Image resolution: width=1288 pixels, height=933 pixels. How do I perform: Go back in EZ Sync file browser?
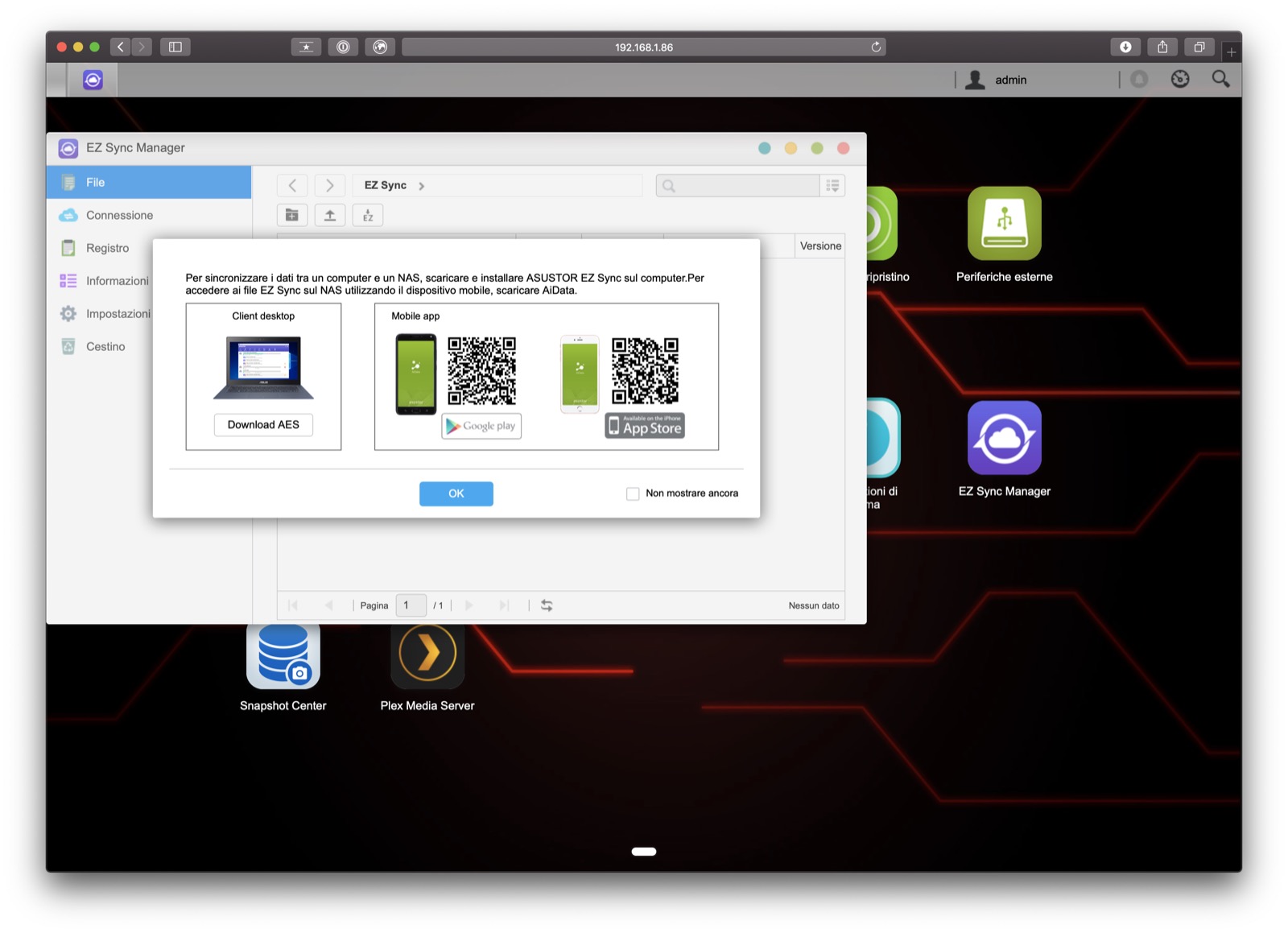pos(292,185)
